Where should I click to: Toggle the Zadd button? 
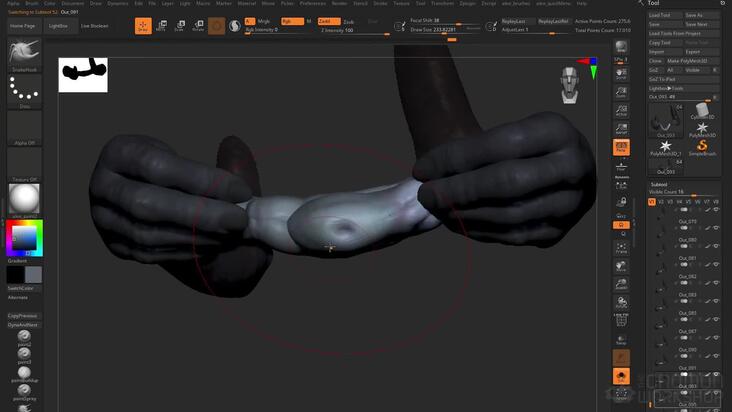tap(329, 21)
